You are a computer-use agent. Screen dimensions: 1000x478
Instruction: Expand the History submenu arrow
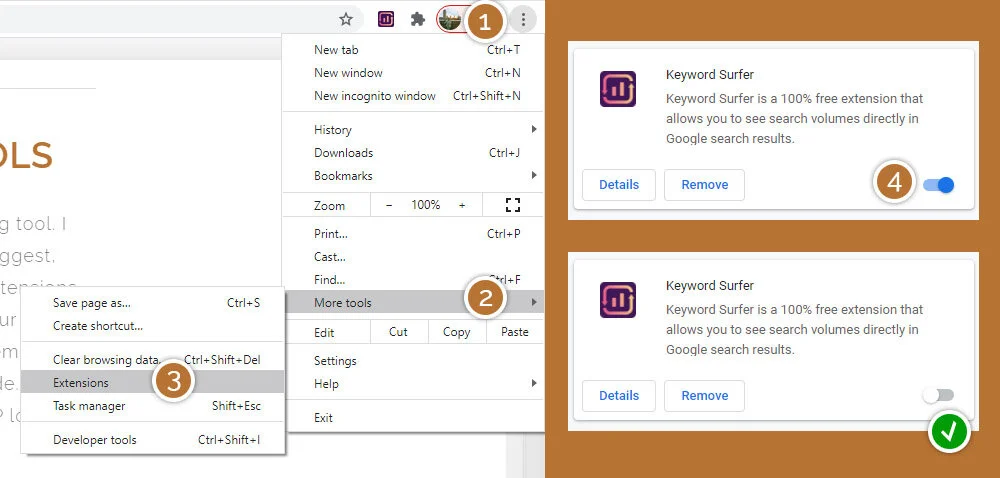pos(534,129)
